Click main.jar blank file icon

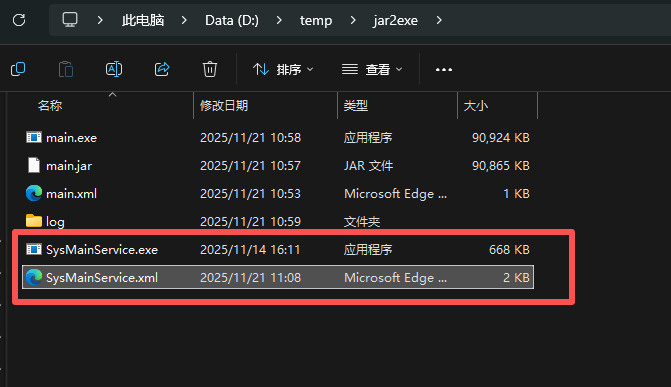34,165
